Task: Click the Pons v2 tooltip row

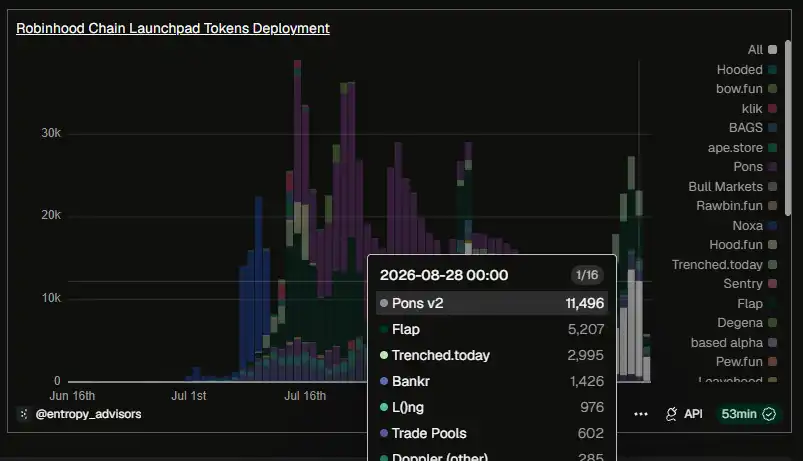Action: point(492,303)
